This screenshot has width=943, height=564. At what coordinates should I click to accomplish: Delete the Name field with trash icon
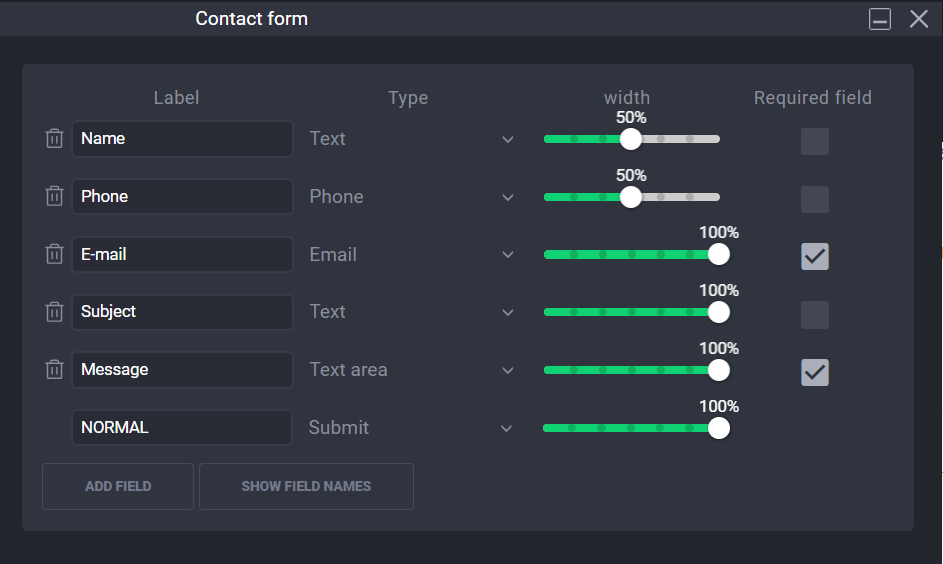55,139
